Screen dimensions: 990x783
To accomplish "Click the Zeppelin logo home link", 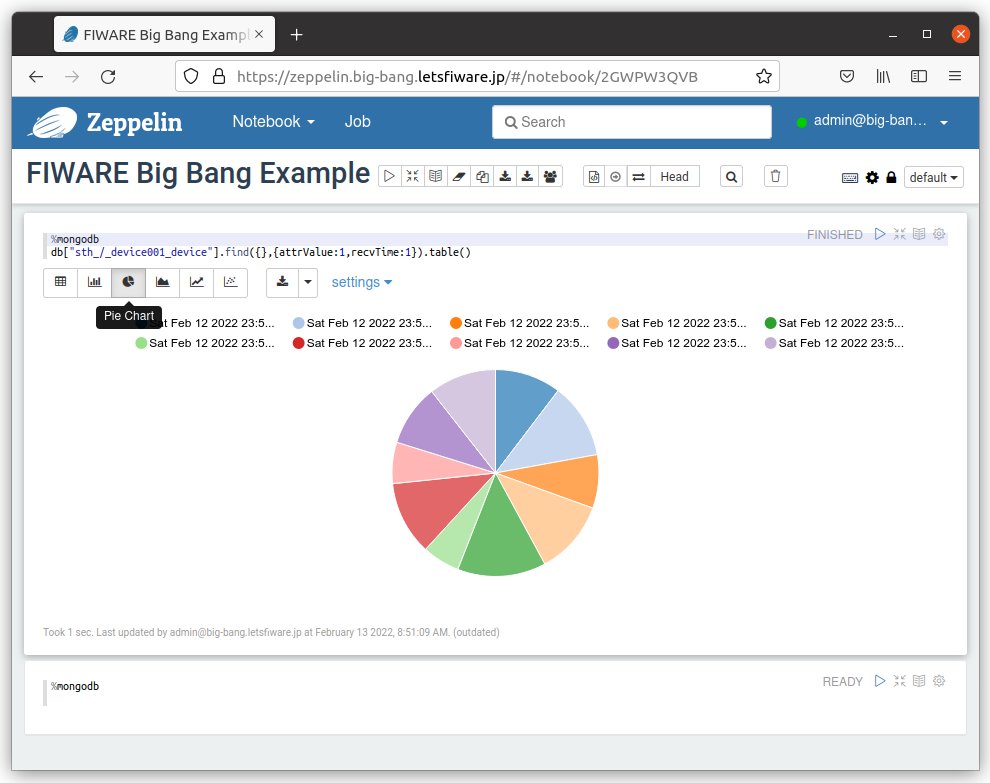I will pos(105,123).
